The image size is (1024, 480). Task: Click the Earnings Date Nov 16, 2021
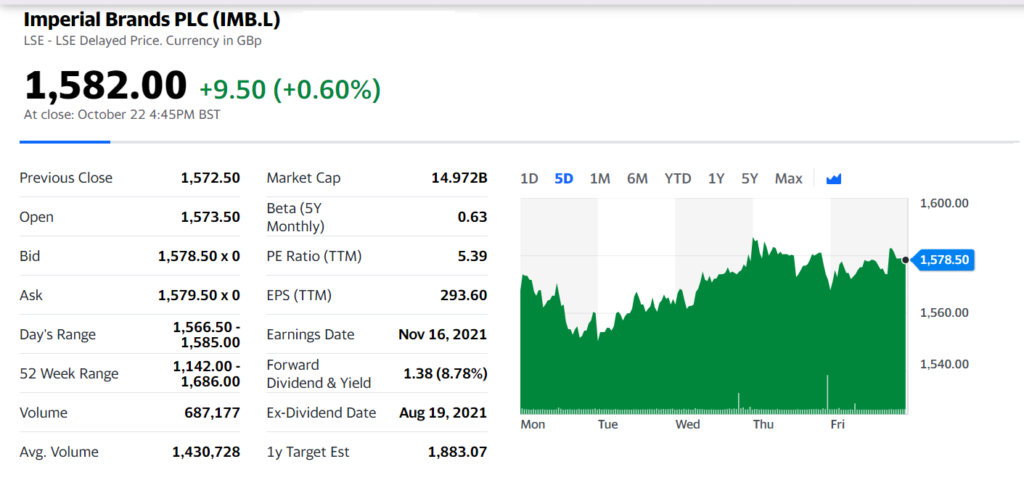(443, 334)
